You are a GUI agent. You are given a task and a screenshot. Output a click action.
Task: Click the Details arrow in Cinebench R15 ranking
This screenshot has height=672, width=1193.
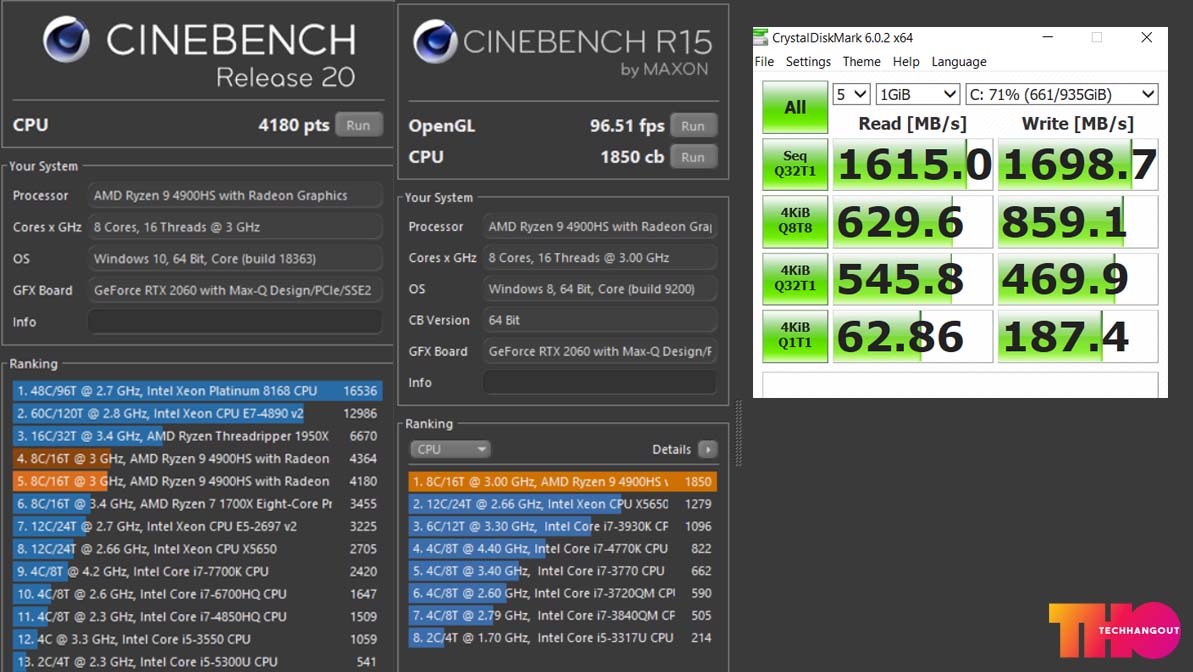[x=708, y=450]
